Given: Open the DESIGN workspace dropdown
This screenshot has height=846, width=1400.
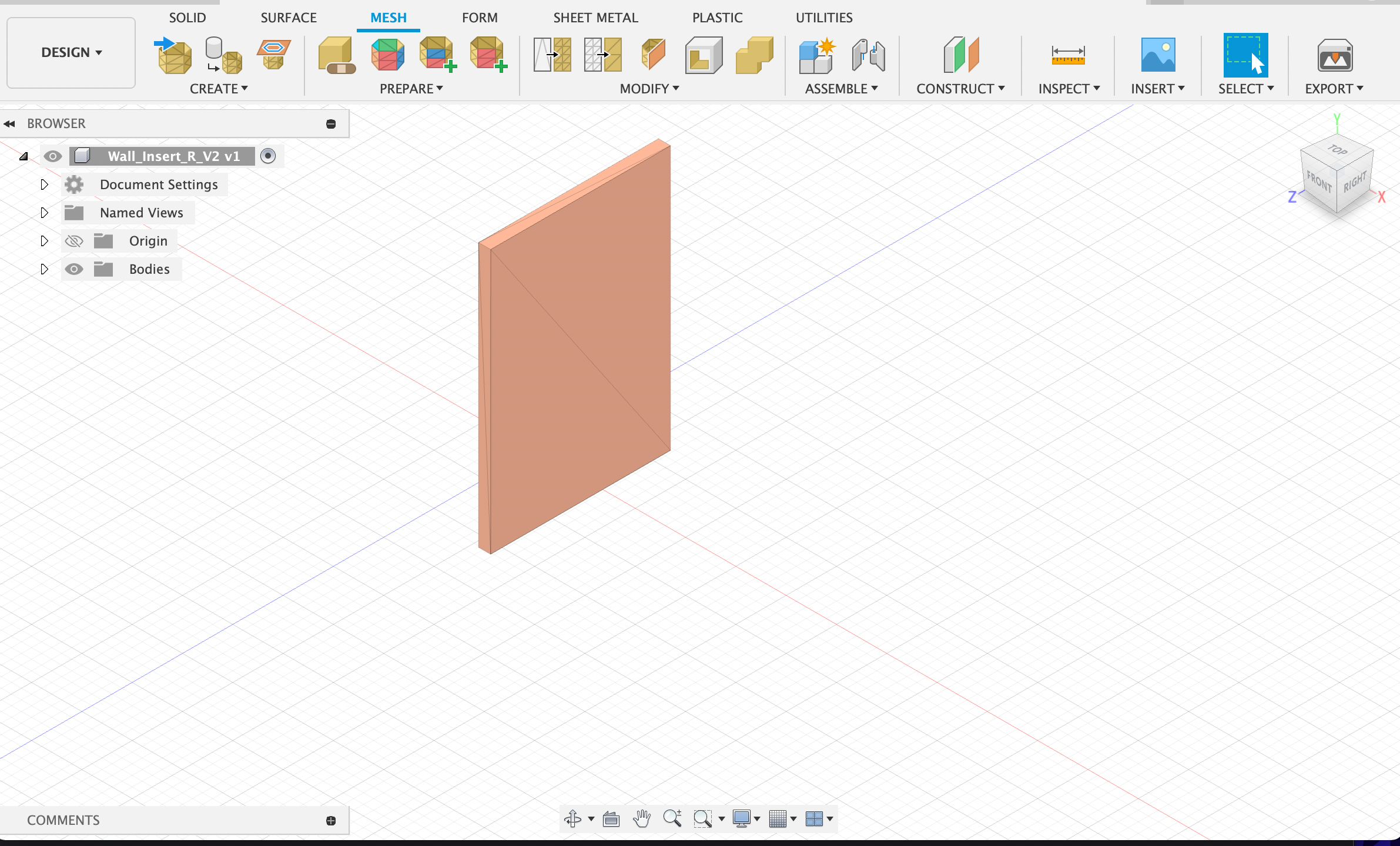Looking at the screenshot, I should coord(71,52).
